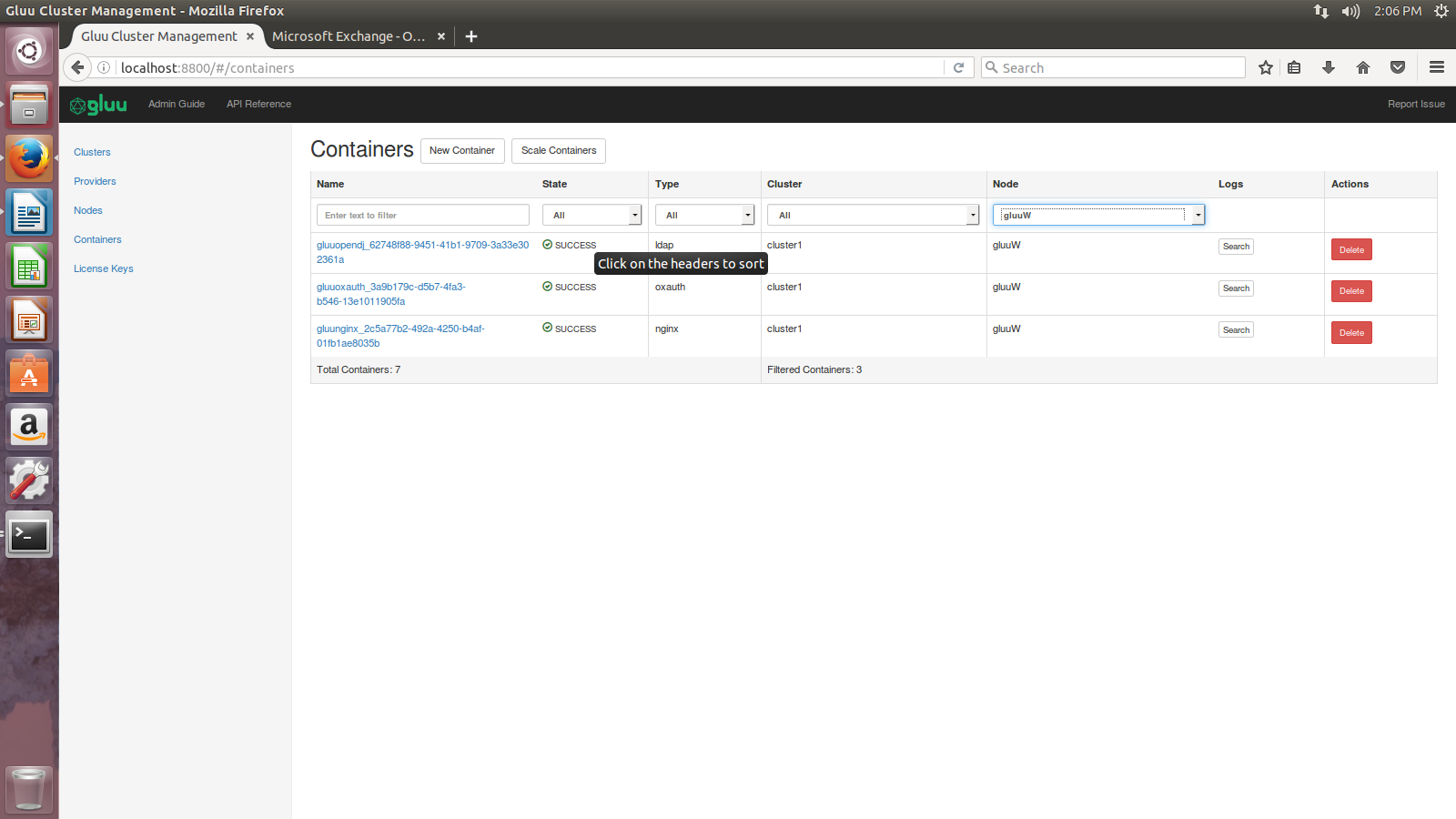Open gluuoxauth container link

391,294
